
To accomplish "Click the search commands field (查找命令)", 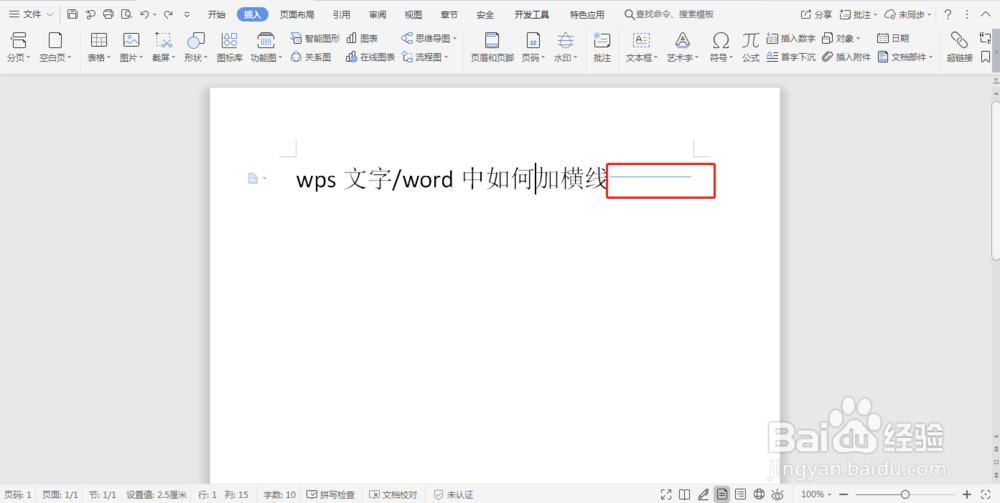I will [x=669, y=15].
